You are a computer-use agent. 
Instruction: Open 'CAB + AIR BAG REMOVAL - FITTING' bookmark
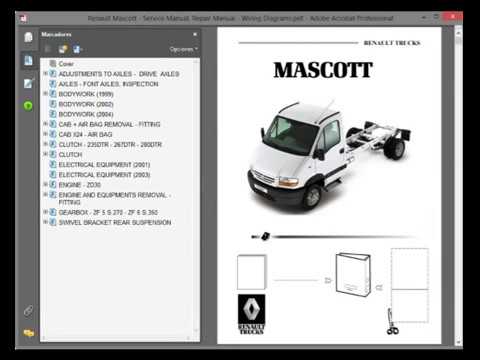pos(109,124)
